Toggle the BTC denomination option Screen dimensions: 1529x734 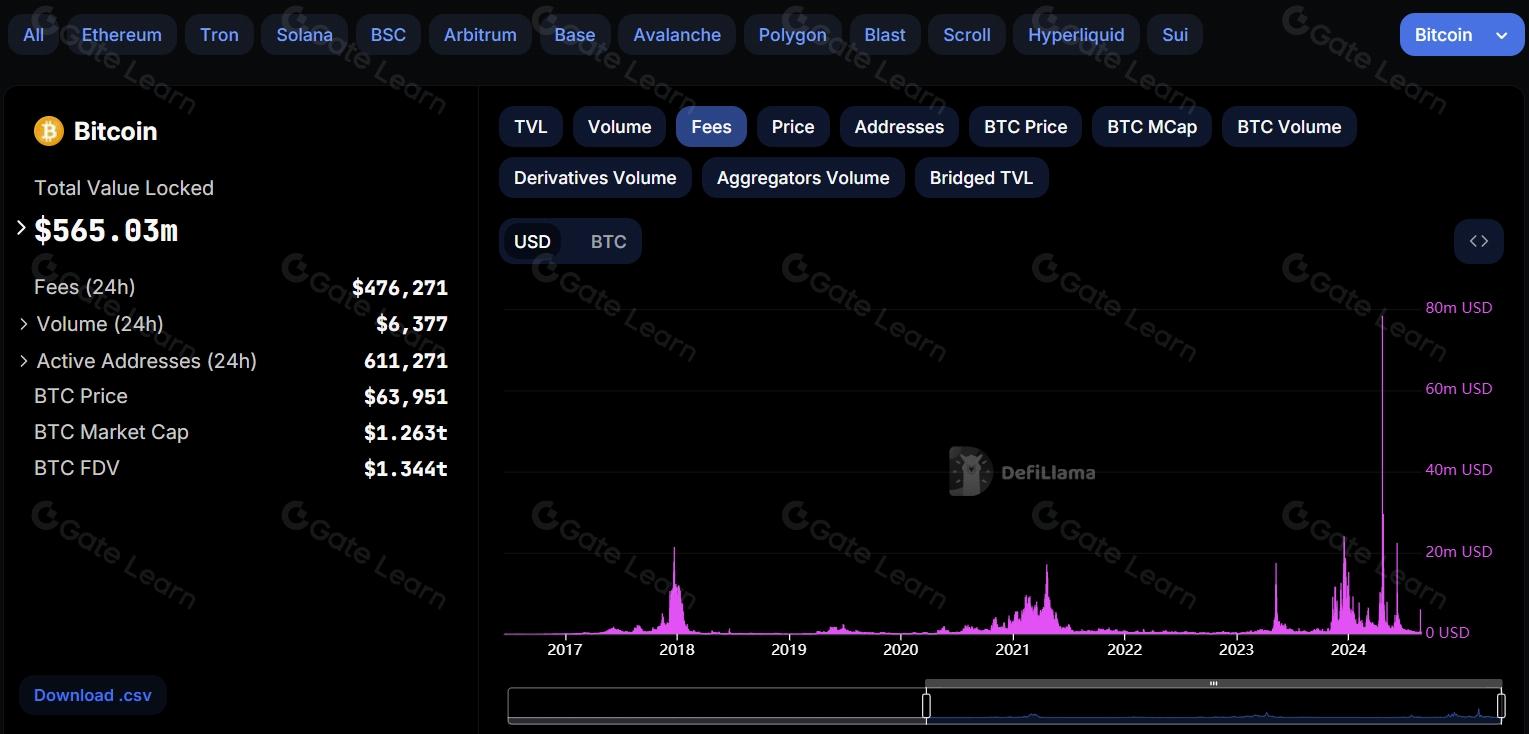pos(608,242)
